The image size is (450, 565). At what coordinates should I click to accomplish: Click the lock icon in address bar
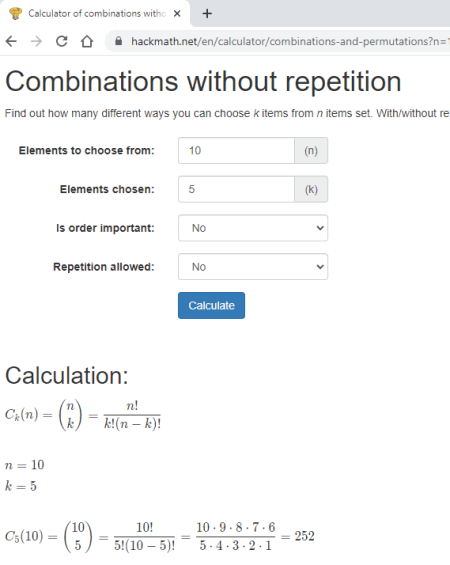[x=118, y=41]
